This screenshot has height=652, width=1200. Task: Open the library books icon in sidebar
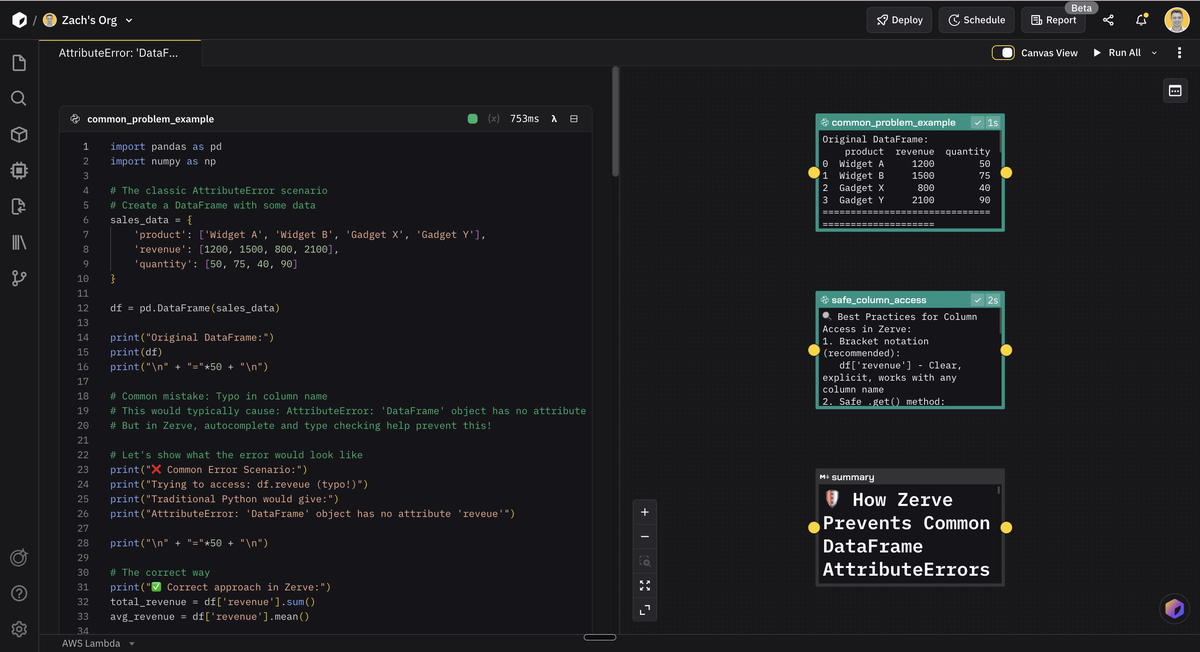point(19,243)
